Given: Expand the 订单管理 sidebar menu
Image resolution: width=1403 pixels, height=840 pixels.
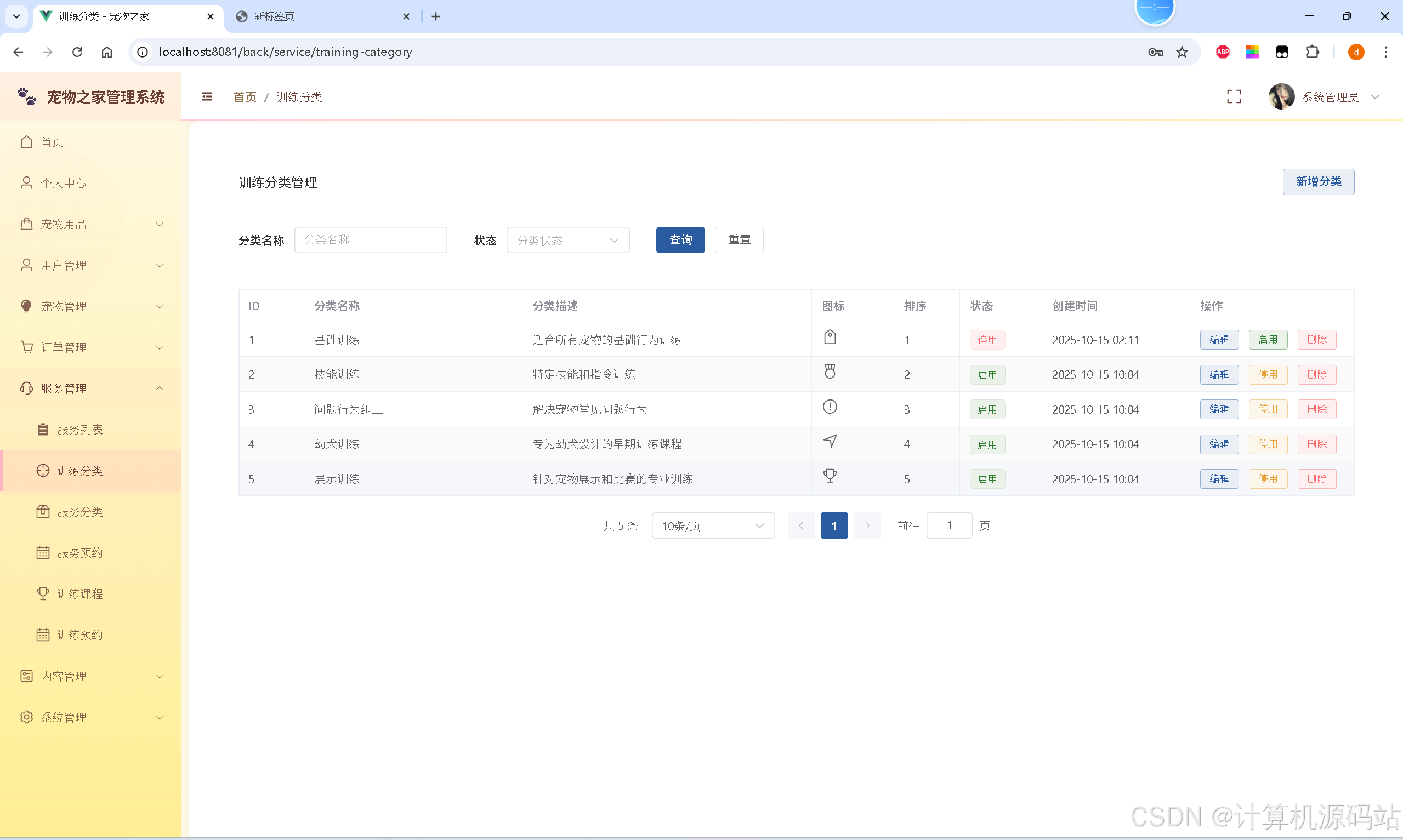Looking at the screenshot, I should click(90, 347).
